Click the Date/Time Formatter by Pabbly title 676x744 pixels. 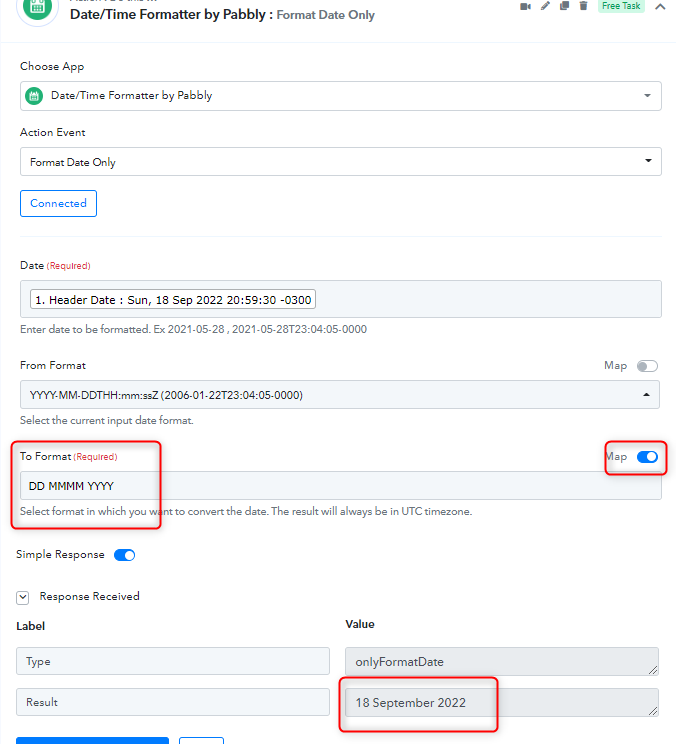click(x=167, y=15)
